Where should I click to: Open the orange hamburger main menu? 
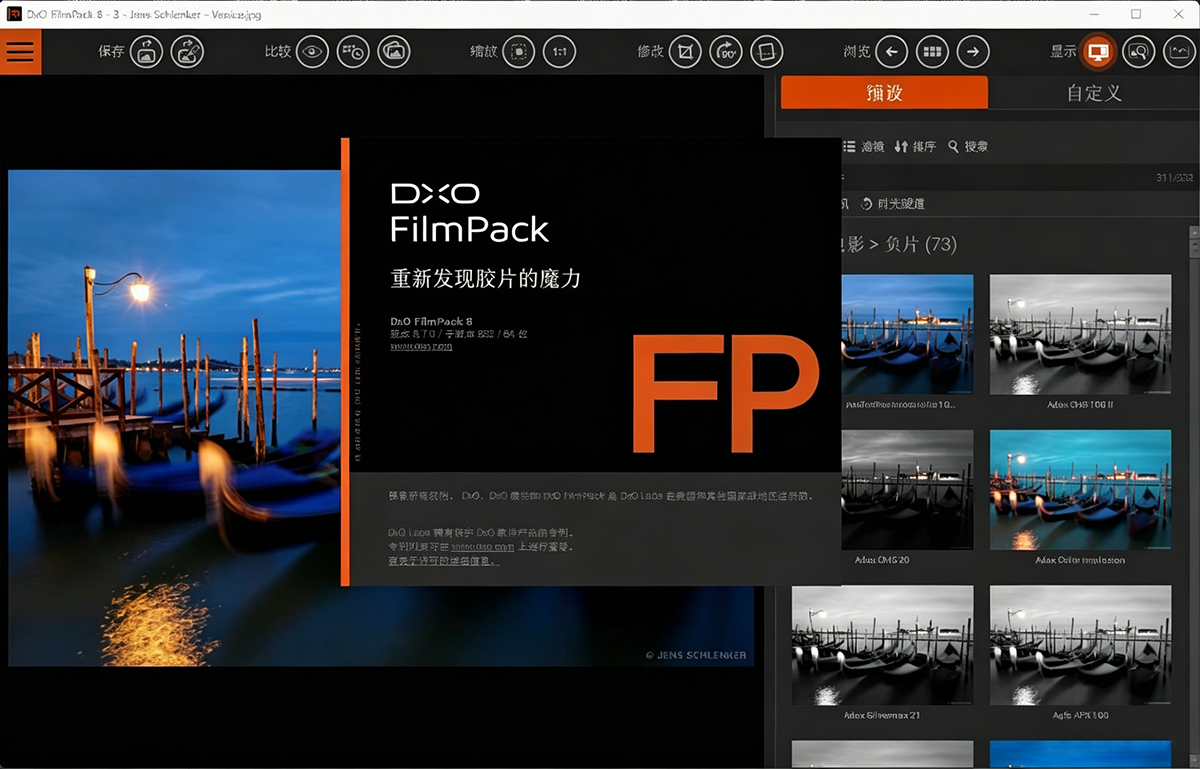pos(20,52)
